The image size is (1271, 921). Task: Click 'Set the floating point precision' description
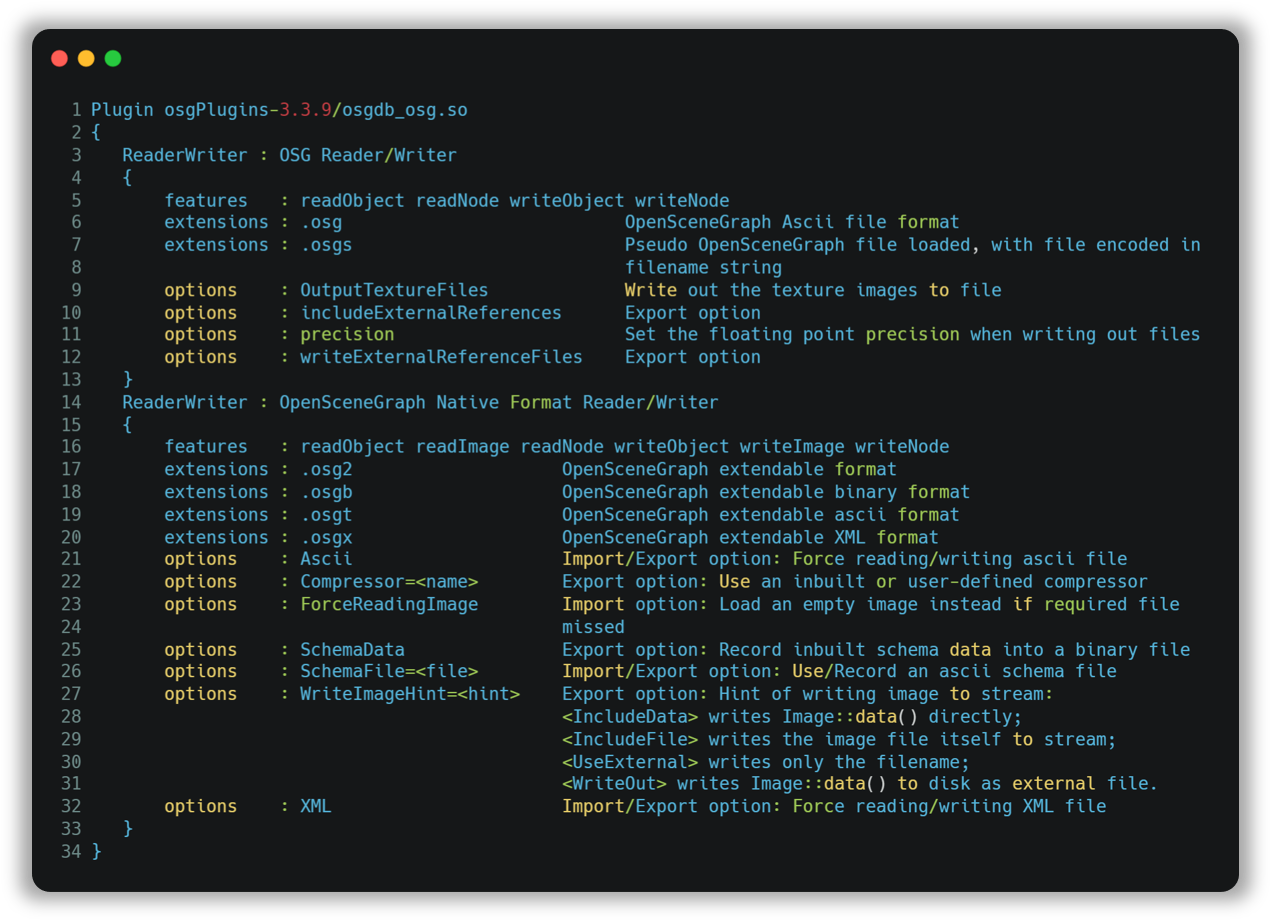pyautogui.click(x=792, y=334)
